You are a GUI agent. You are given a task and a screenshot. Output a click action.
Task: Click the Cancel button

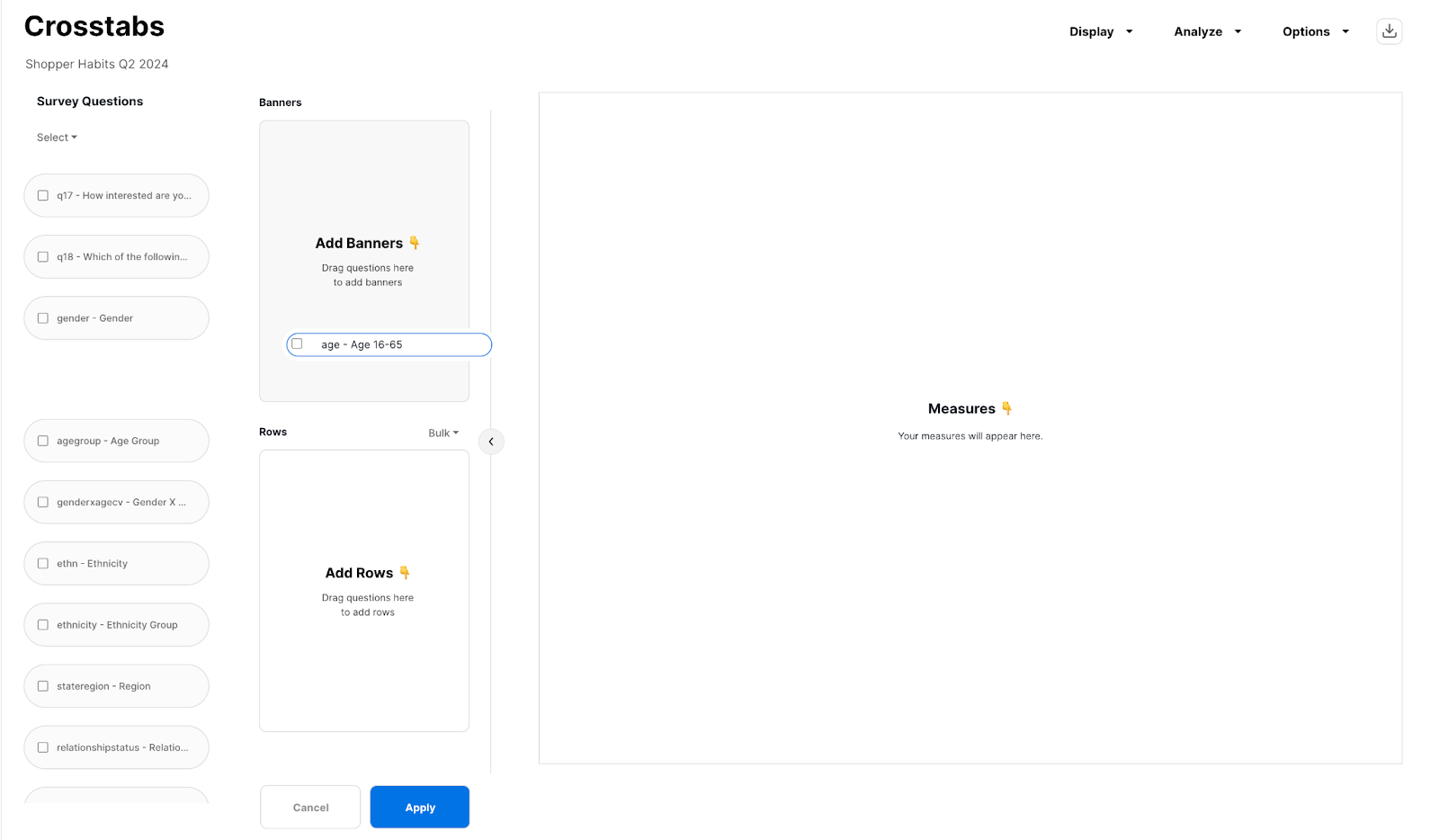[310, 808]
